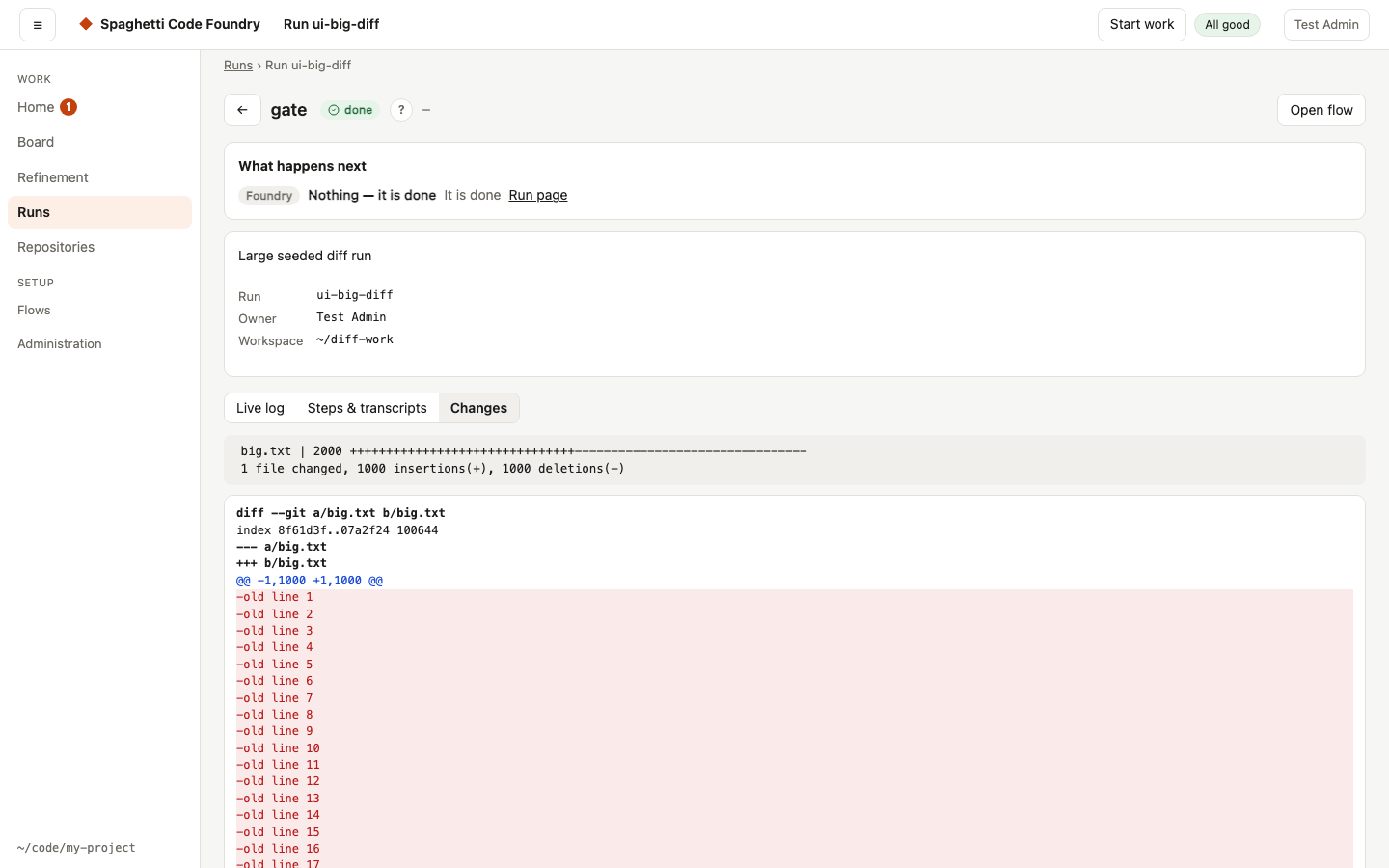Click the ~/code/my-project path in sidebar
Screen dimensions: 1389x868
click(76, 848)
